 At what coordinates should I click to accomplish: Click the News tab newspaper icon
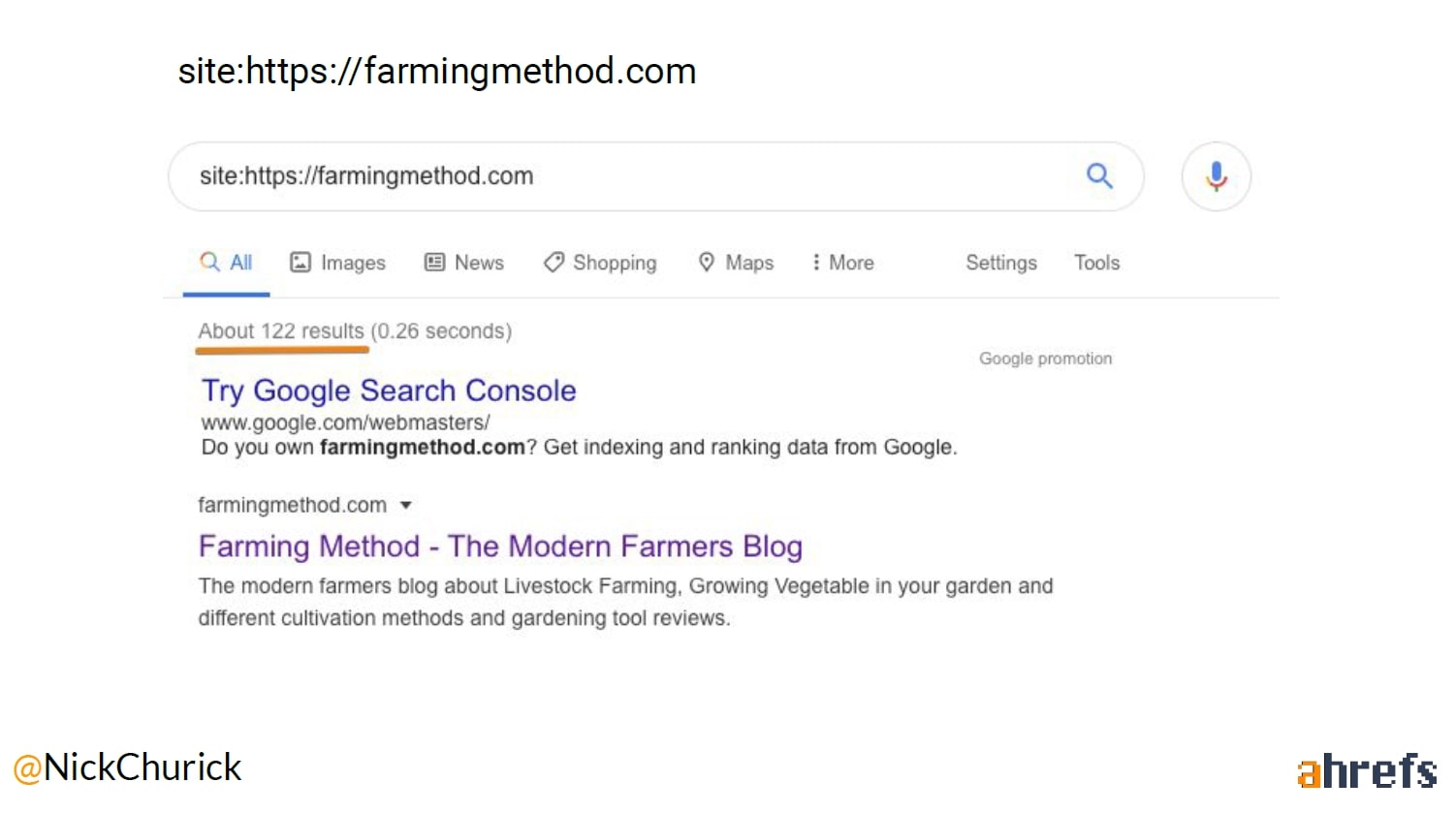tap(434, 263)
